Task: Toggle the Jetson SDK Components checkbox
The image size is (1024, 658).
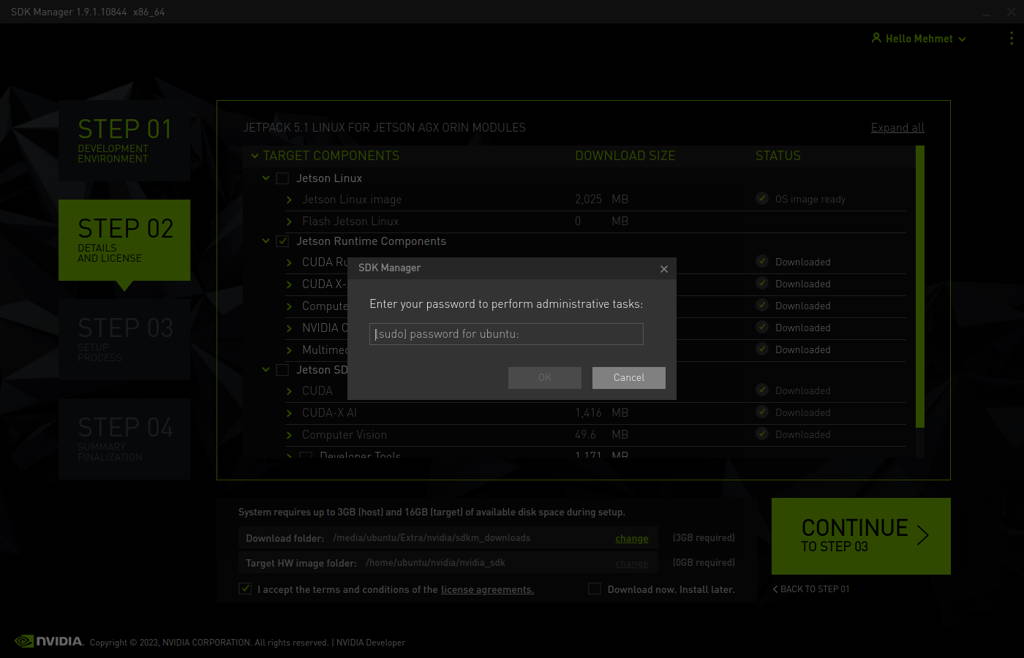Action: pyautogui.click(x=282, y=369)
